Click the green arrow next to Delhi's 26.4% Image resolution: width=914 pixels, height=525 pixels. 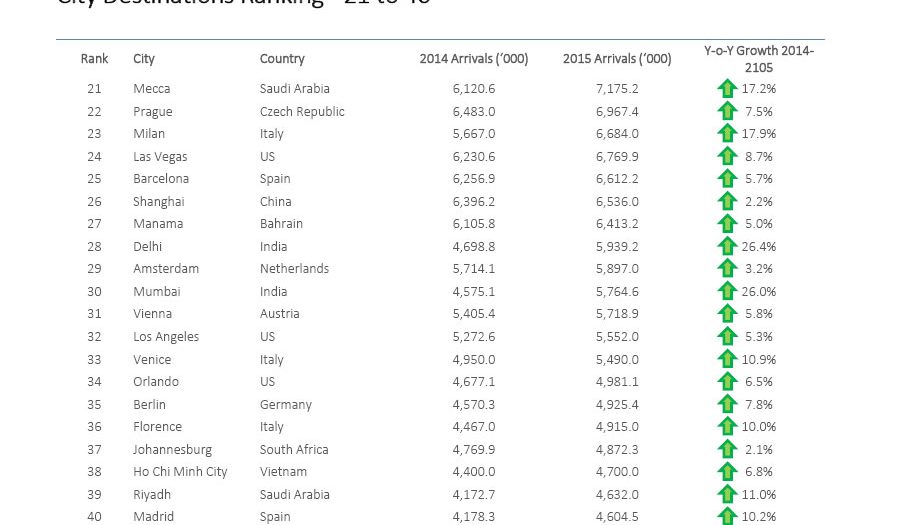pyautogui.click(x=727, y=246)
